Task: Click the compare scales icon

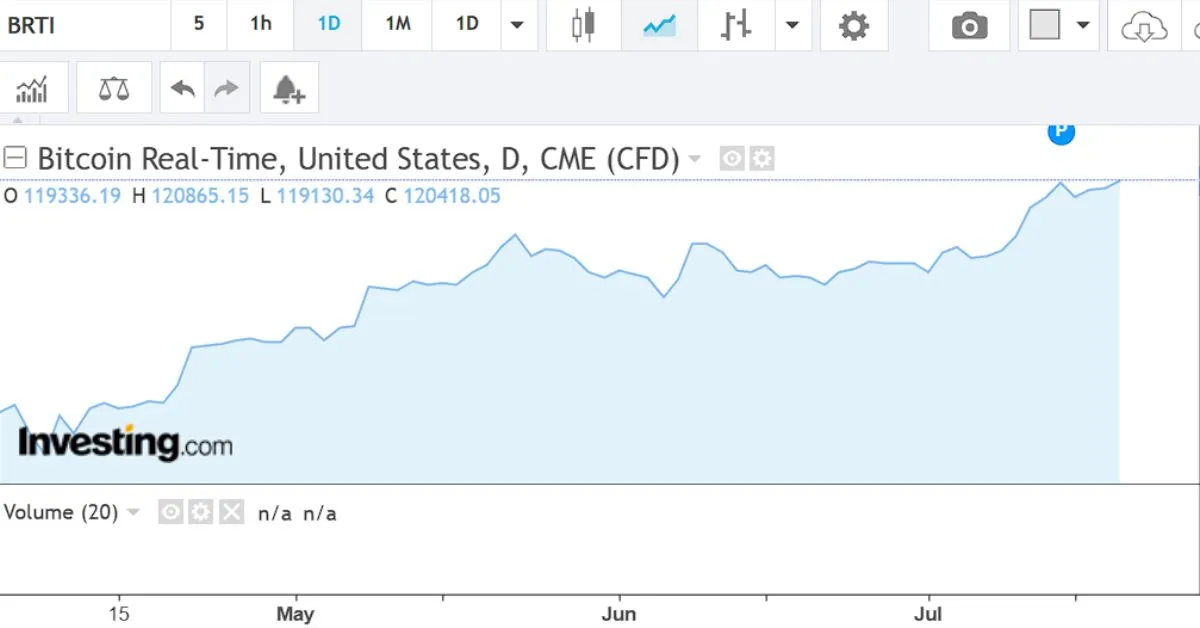Action: pyautogui.click(x=114, y=89)
